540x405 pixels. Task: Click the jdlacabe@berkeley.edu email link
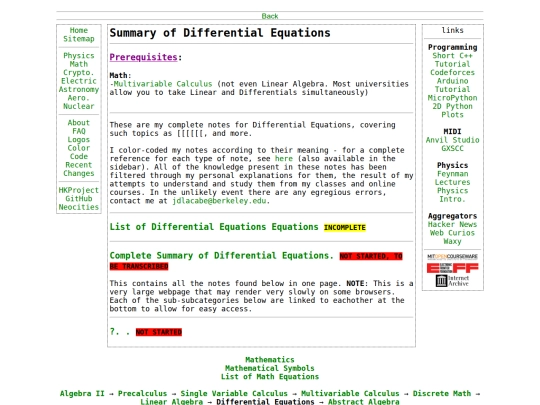click(x=219, y=201)
